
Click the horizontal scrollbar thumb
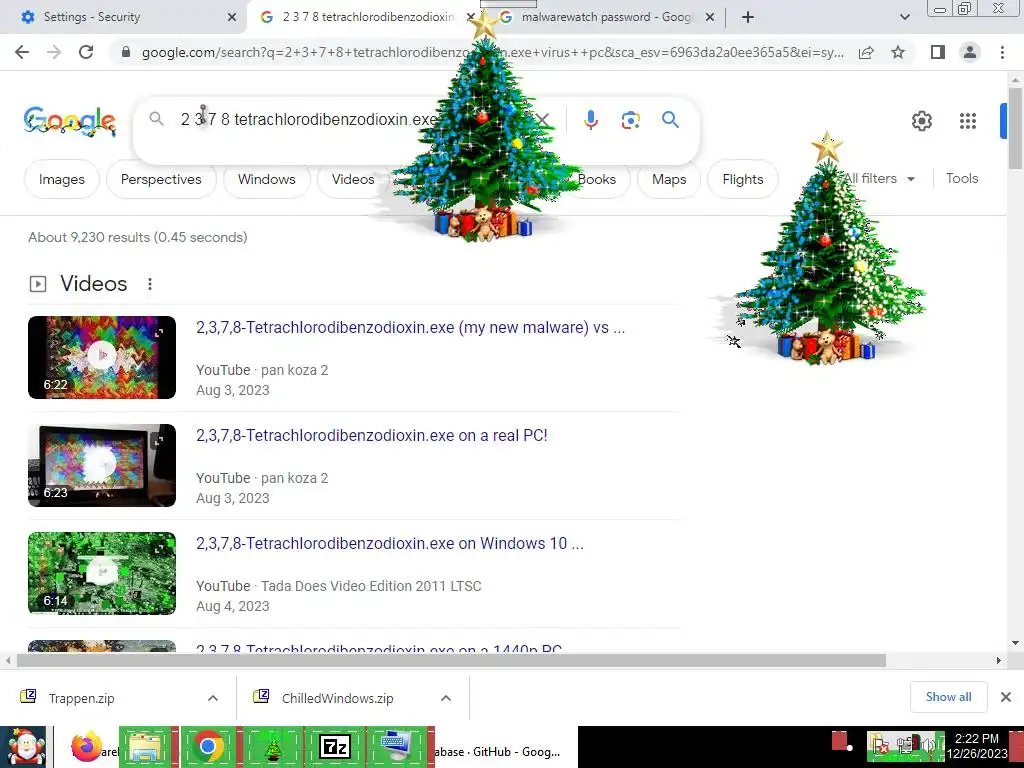click(x=451, y=661)
